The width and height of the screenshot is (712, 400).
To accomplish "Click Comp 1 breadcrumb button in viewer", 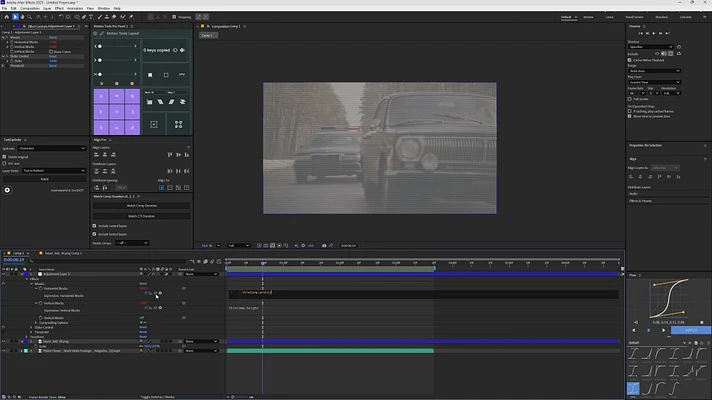I will pyautogui.click(x=207, y=35).
